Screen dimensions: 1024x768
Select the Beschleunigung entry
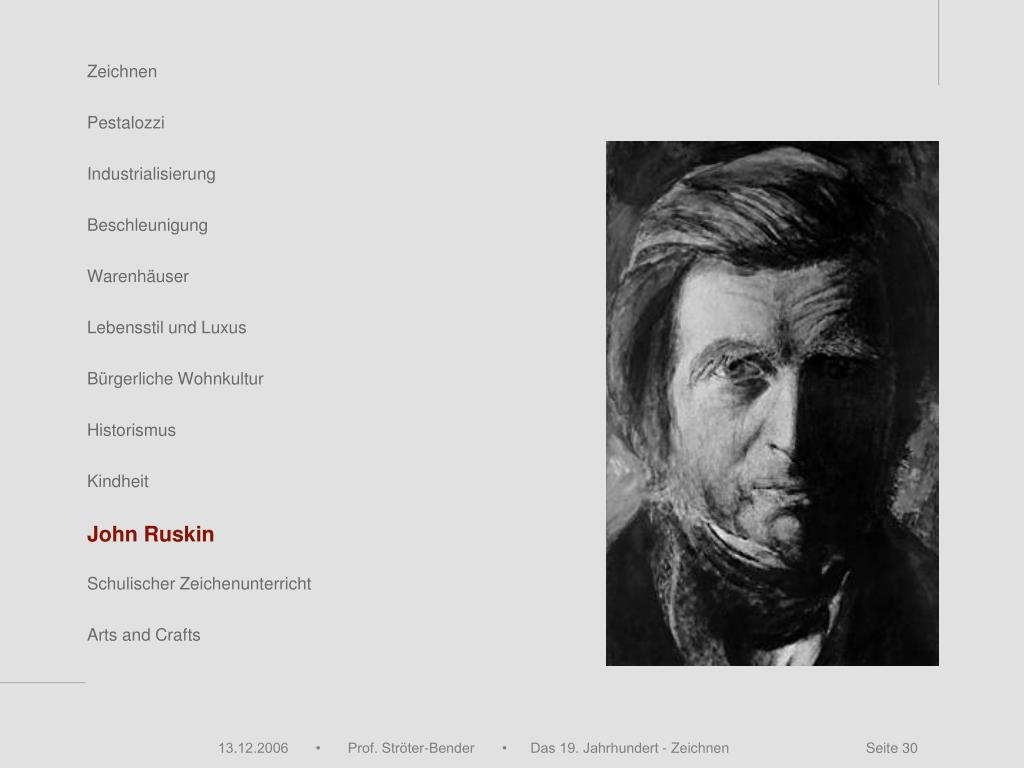point(147,225)
